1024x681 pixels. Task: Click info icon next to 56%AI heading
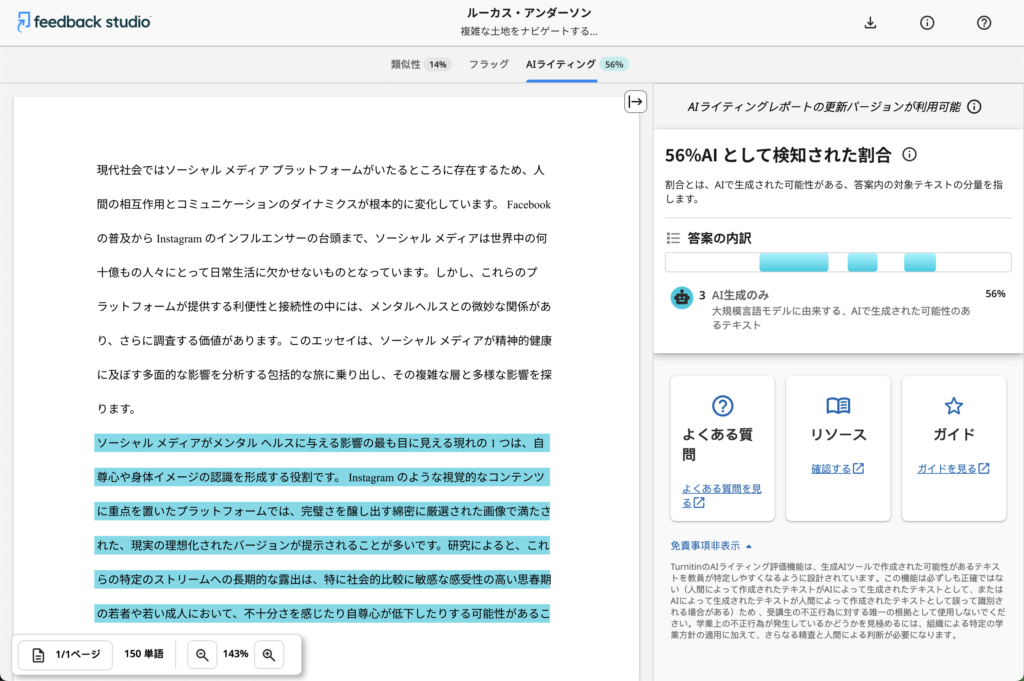(909, 155)
